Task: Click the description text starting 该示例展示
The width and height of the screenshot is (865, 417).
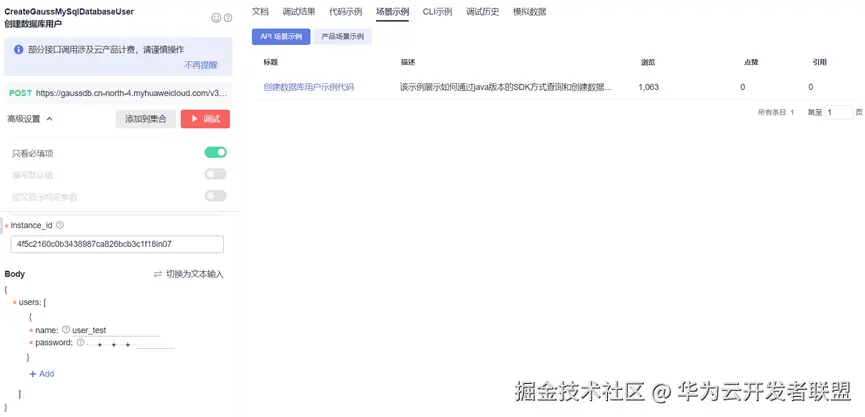Action: pos(506,87)
